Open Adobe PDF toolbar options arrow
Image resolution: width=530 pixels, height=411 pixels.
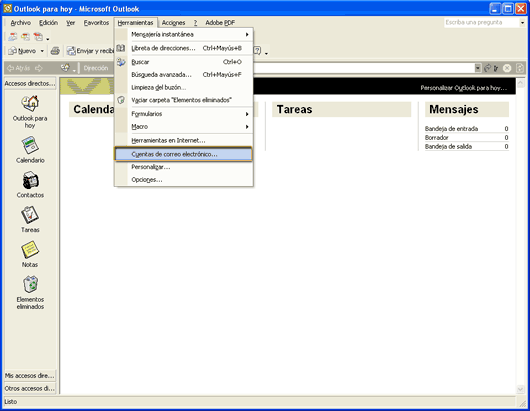(x=48, y=39)
